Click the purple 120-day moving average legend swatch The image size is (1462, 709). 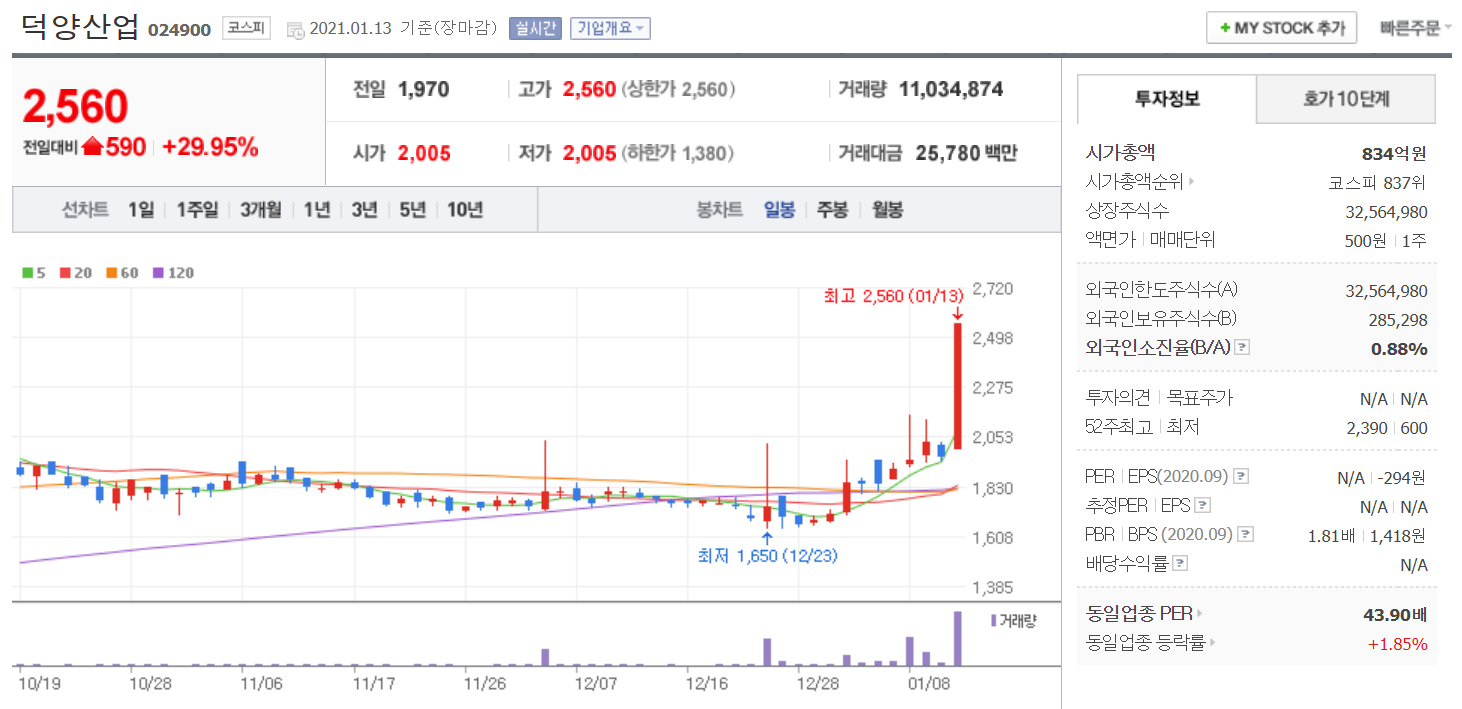tap(157, 273)
